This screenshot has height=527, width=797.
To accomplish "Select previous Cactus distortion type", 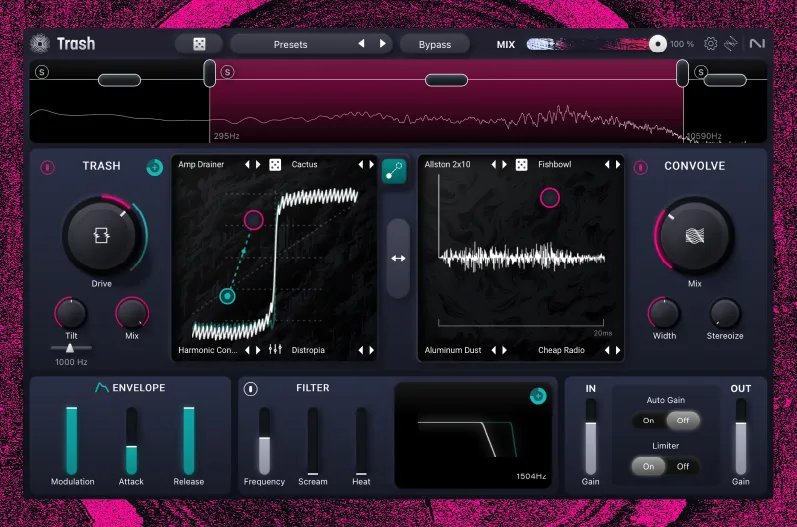I will pyautogui.click(x=360, y=165).
